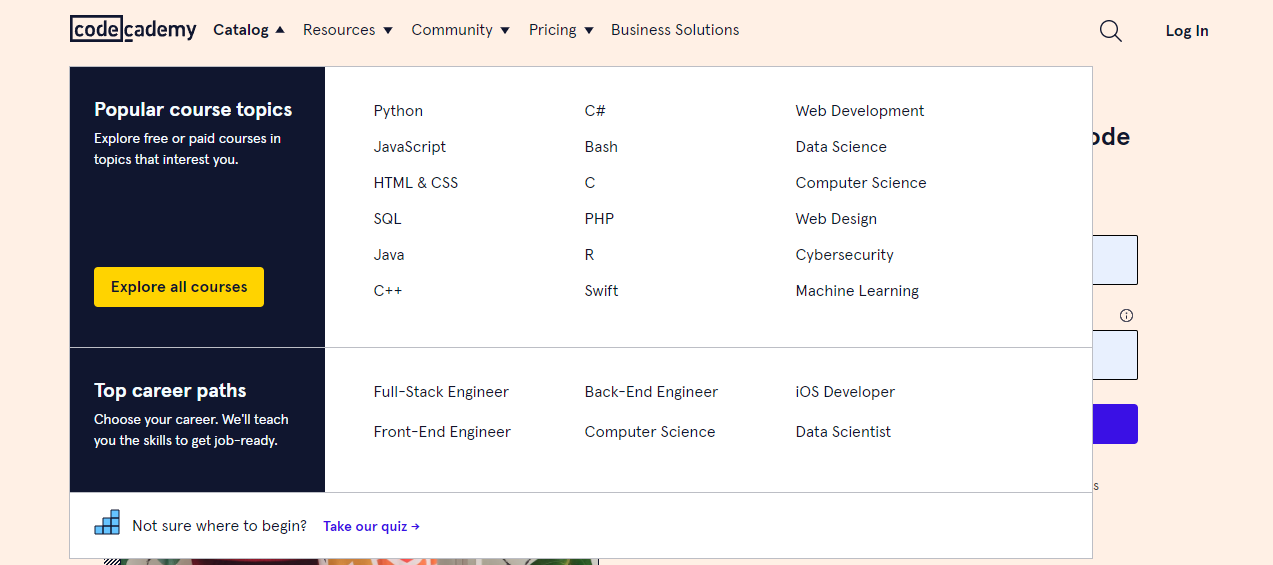Open the C# topic link
Screen dimensions: 1273x565
(x=595, y=111)
